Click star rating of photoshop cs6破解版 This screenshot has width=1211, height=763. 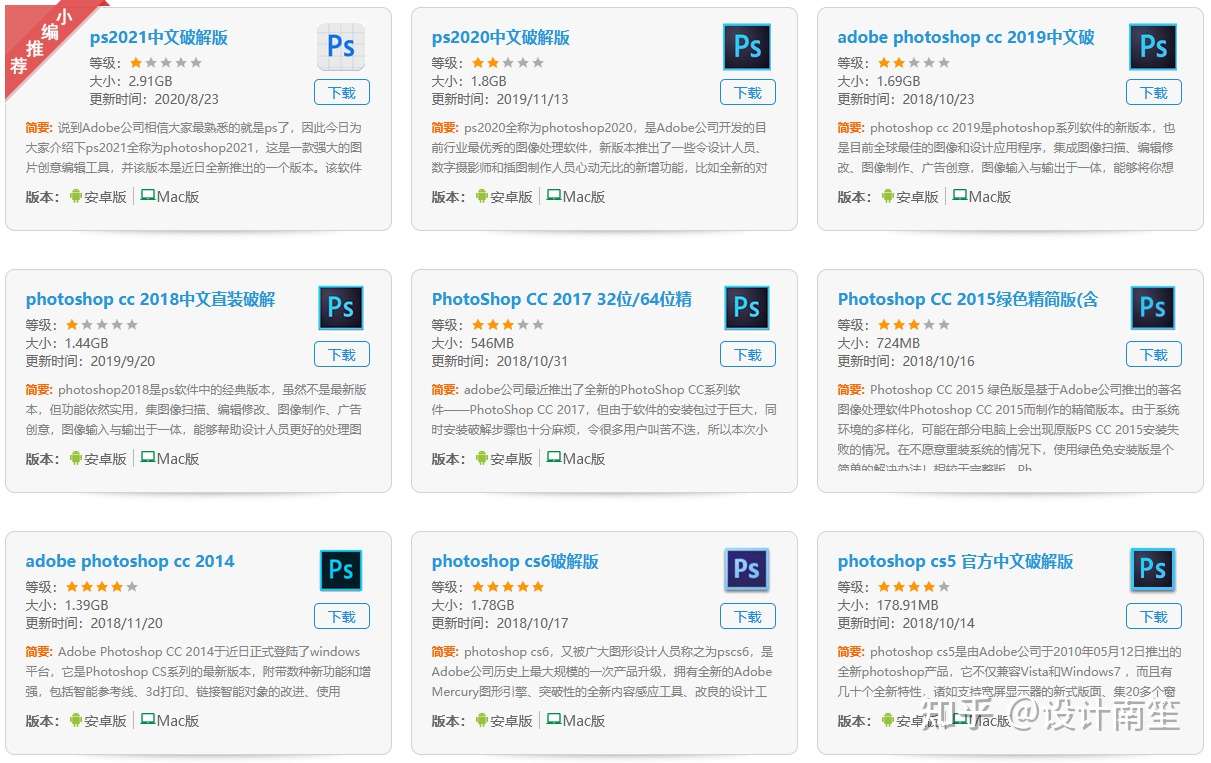[508, 586]
